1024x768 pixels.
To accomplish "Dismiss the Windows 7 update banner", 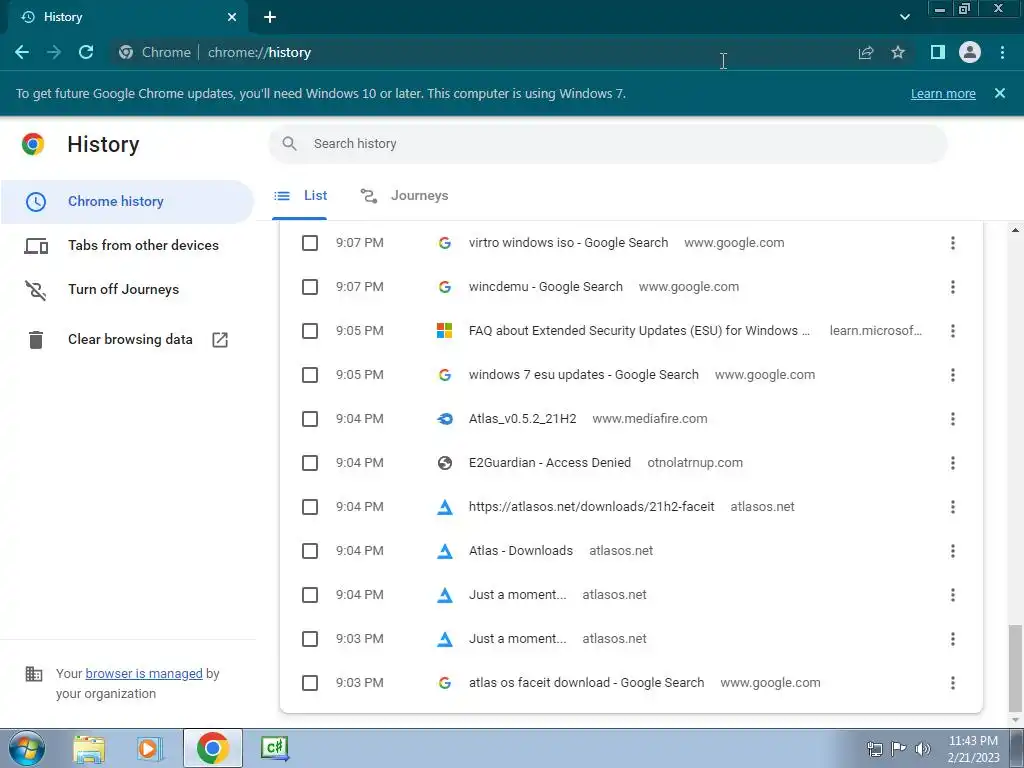I will click(999, 93).
